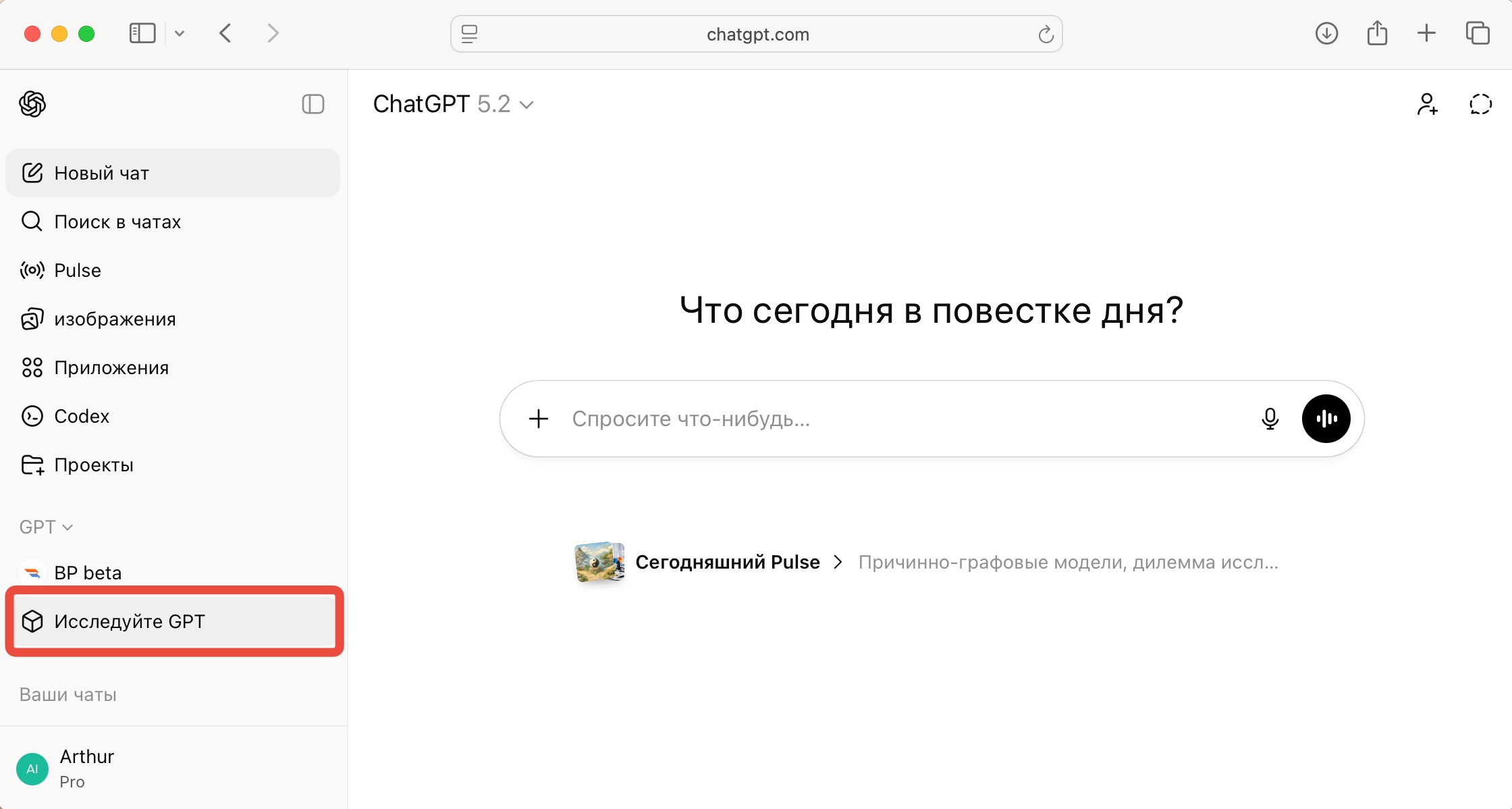Reload the page with refresh icon
The image size is (1512, 809).
[x=1046, y=34]
